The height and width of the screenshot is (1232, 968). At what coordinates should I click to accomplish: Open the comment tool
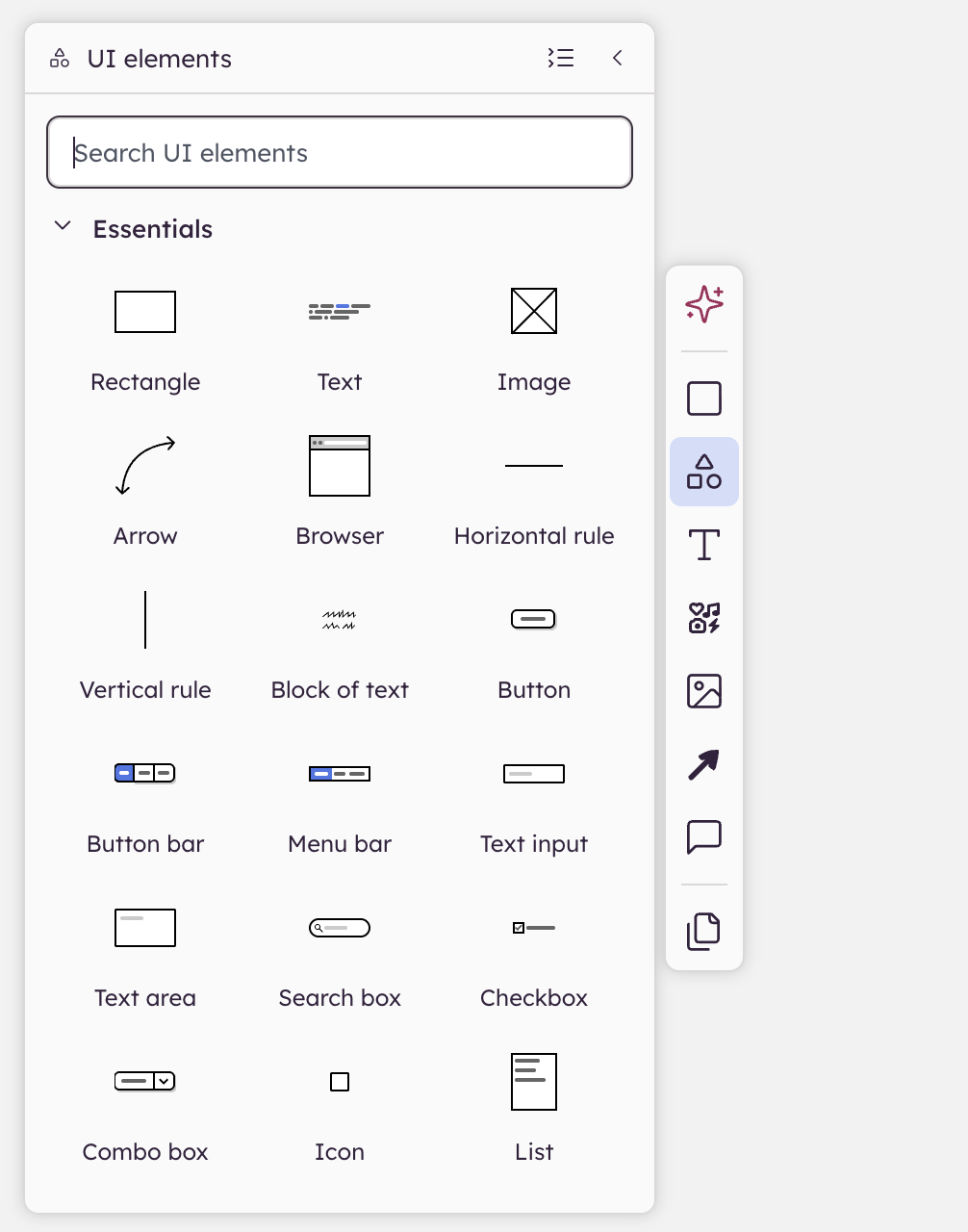point(703,836)
